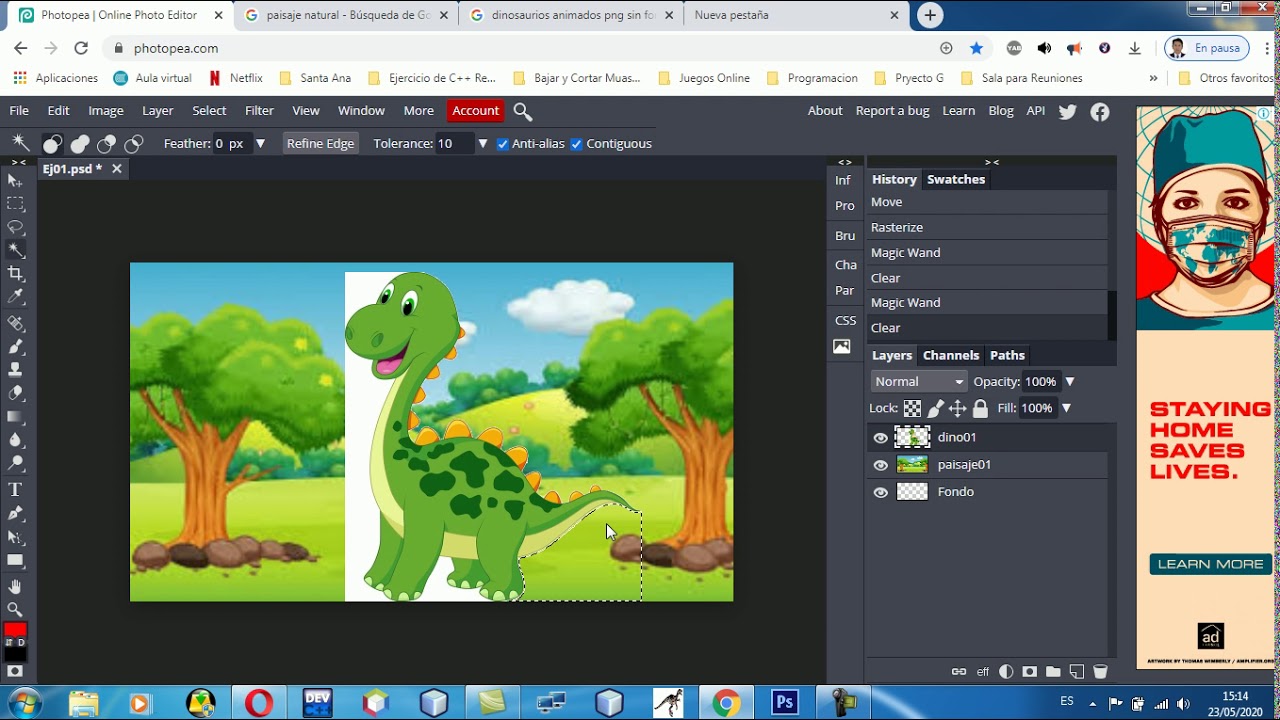This screenshot has width=1280, height=720.
Task: Select the Hand tool
Action: [15, 586]
